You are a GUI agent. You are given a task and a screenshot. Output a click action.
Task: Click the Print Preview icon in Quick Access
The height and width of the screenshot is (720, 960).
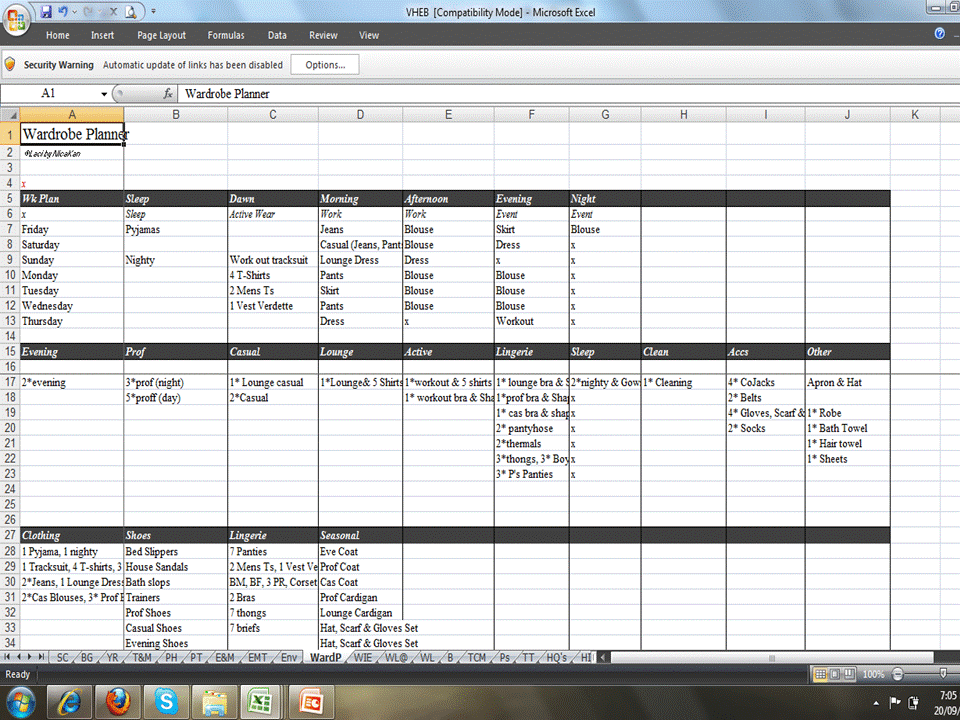(x=130, y=12)
